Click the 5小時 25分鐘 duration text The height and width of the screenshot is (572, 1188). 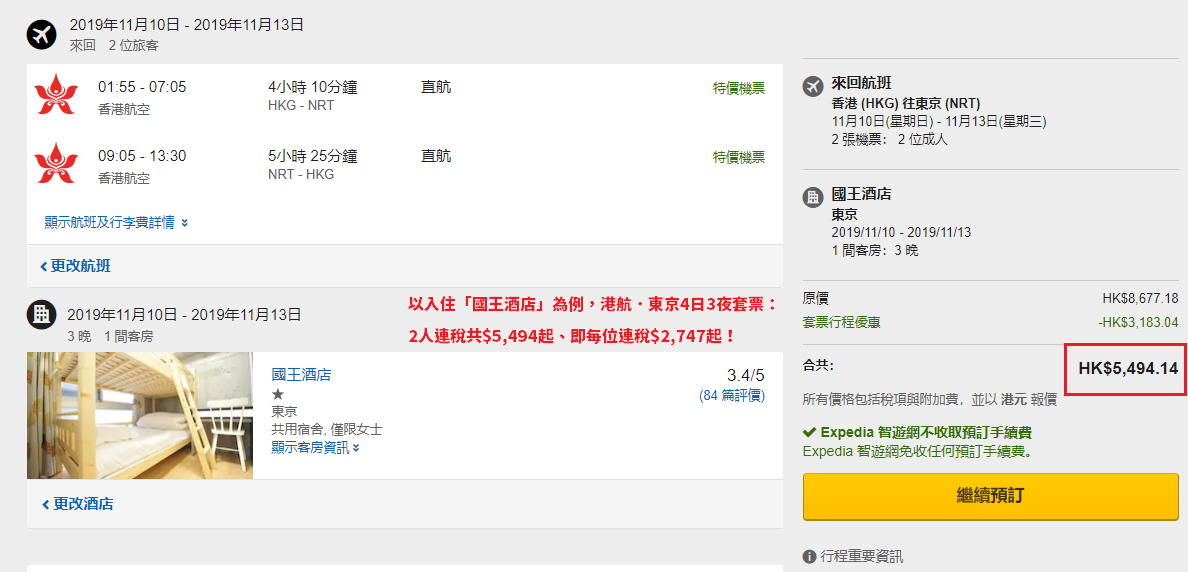[313, 156]
